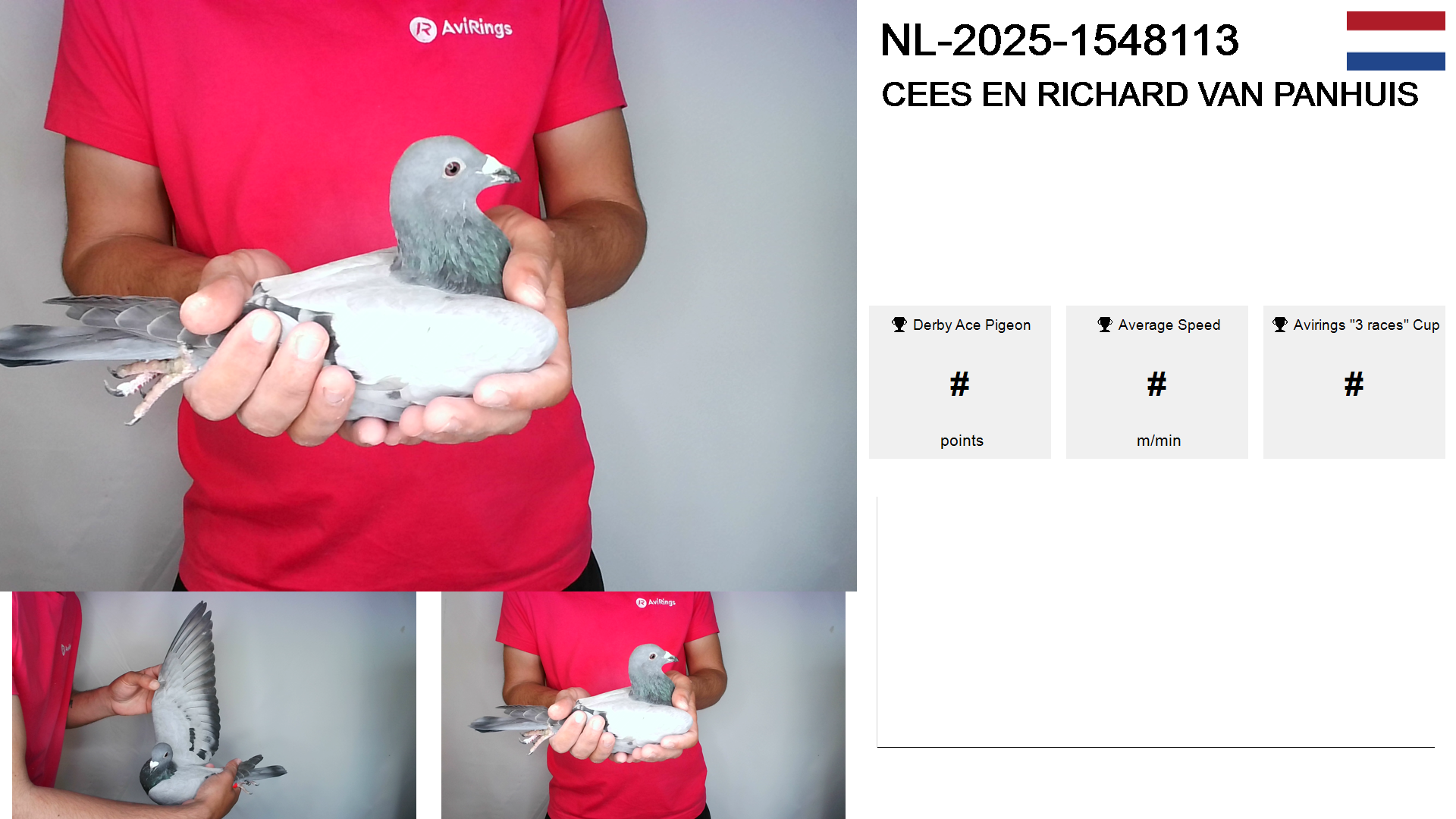Click the AviRings logo on the red shirt
Screen dimensions: 1456x819
[461, 29]
